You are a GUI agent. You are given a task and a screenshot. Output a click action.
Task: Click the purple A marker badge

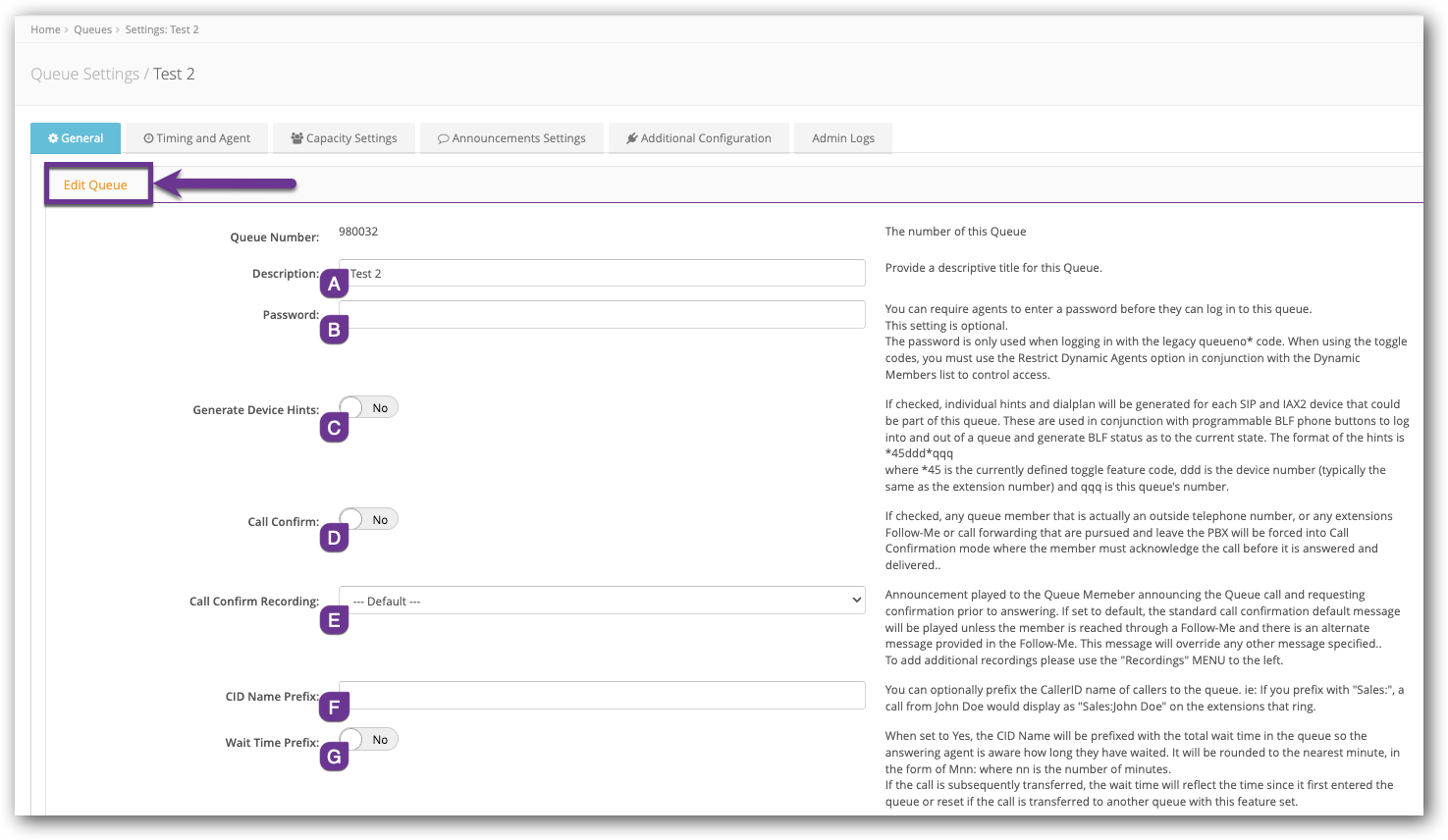334,284
